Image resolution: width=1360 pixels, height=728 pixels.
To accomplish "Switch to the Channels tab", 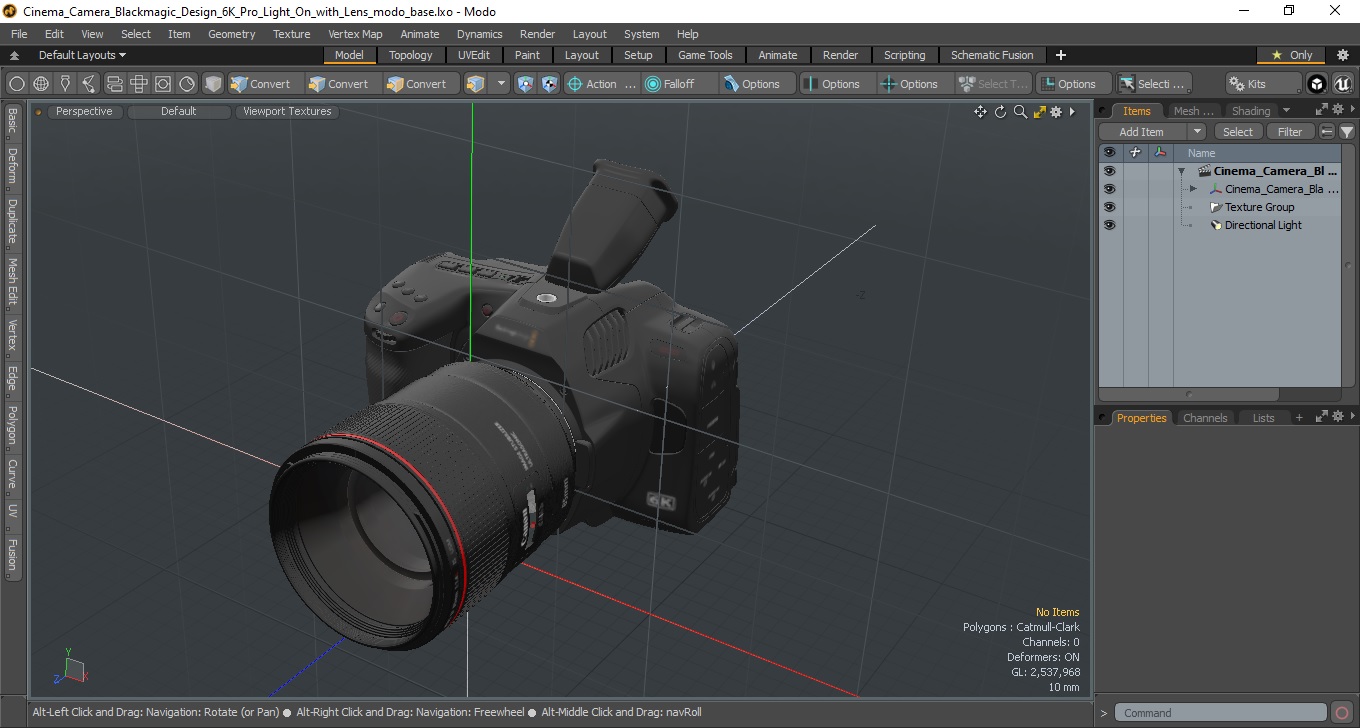I will pyautogui.click(x=1205, y=418).
